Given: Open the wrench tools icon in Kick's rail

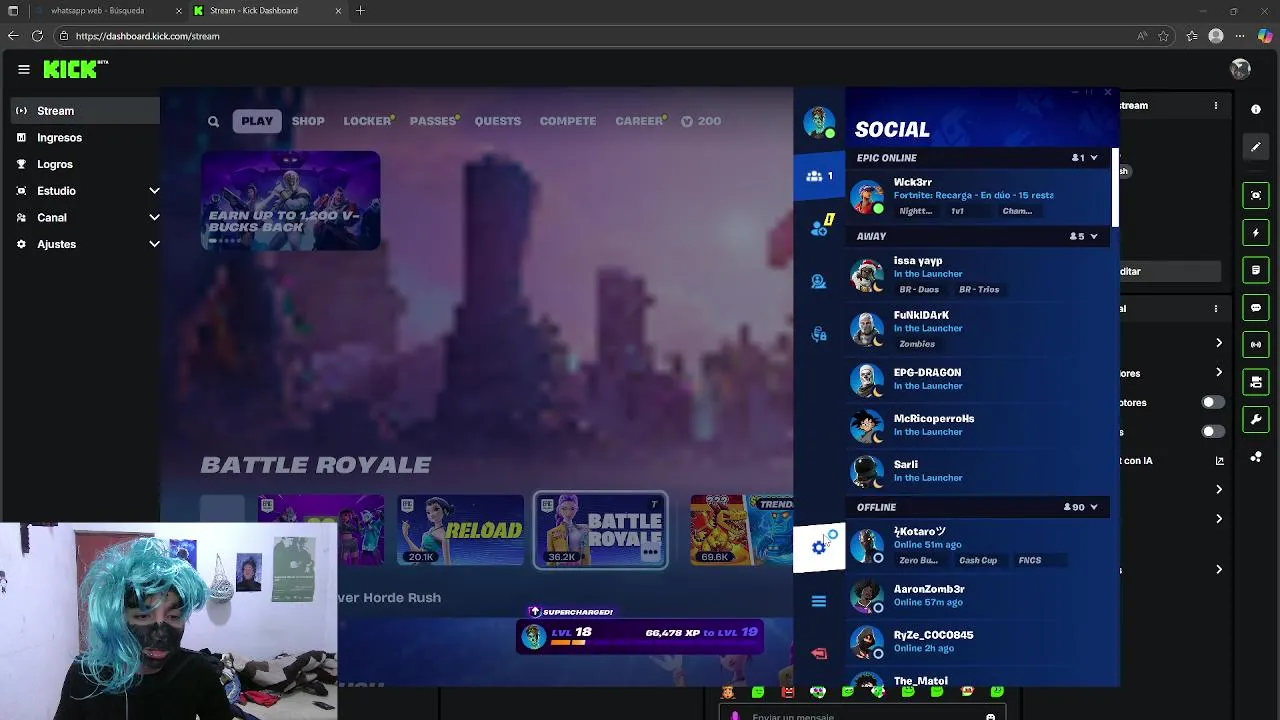Looking at the screenshot, I should pyautogui.click(x=1256, y=419).
